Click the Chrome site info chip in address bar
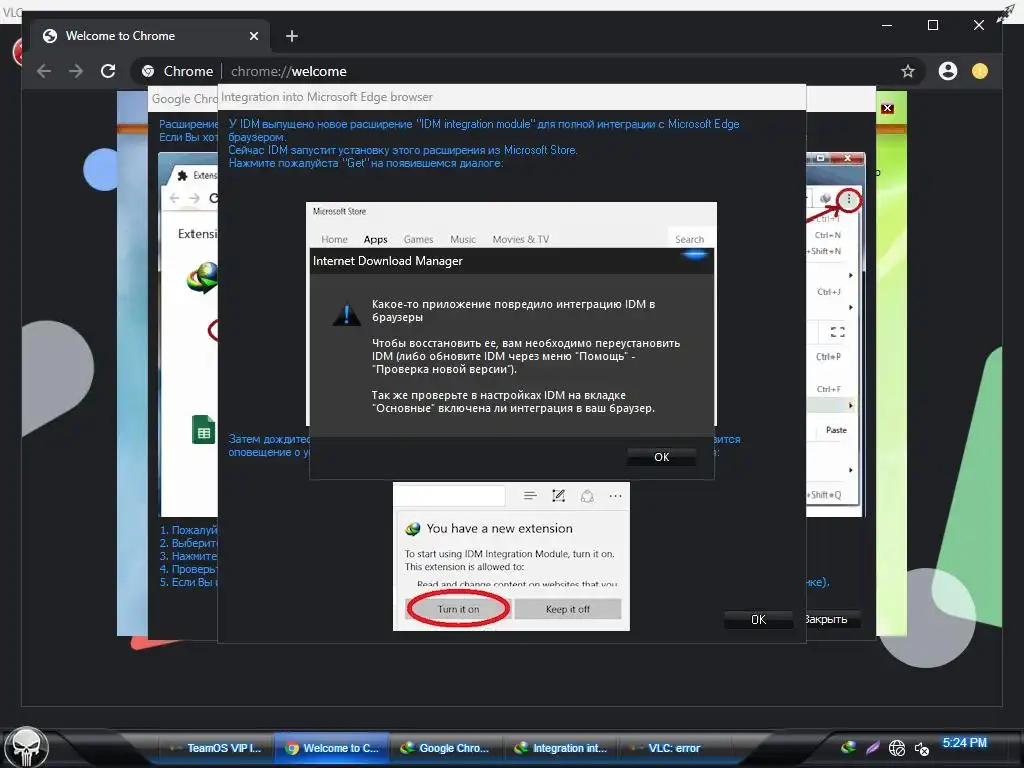Screen dimensions: 1024x768 click(178, 71)
